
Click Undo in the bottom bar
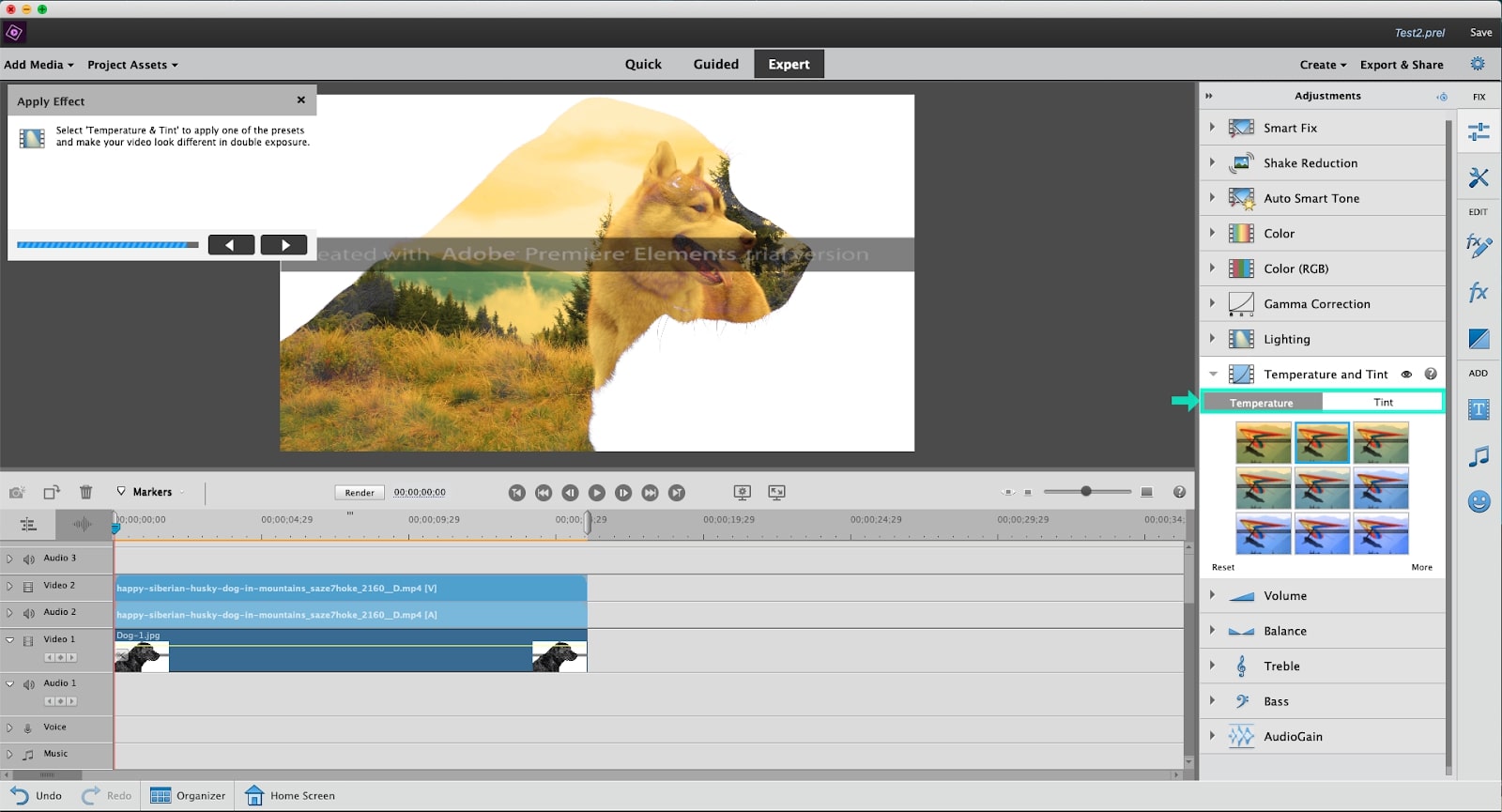click(37, 795)
